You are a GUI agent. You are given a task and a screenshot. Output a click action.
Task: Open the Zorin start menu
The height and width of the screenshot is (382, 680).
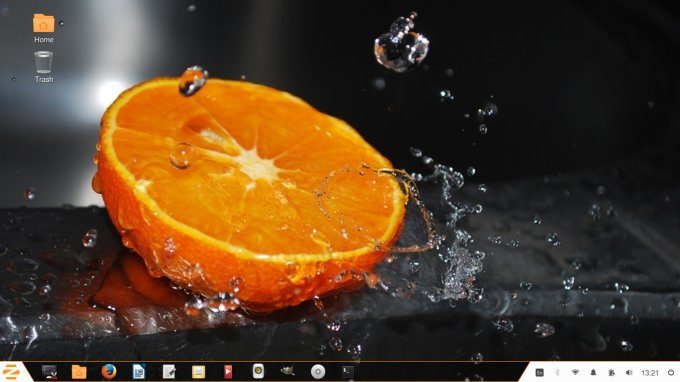11,372
